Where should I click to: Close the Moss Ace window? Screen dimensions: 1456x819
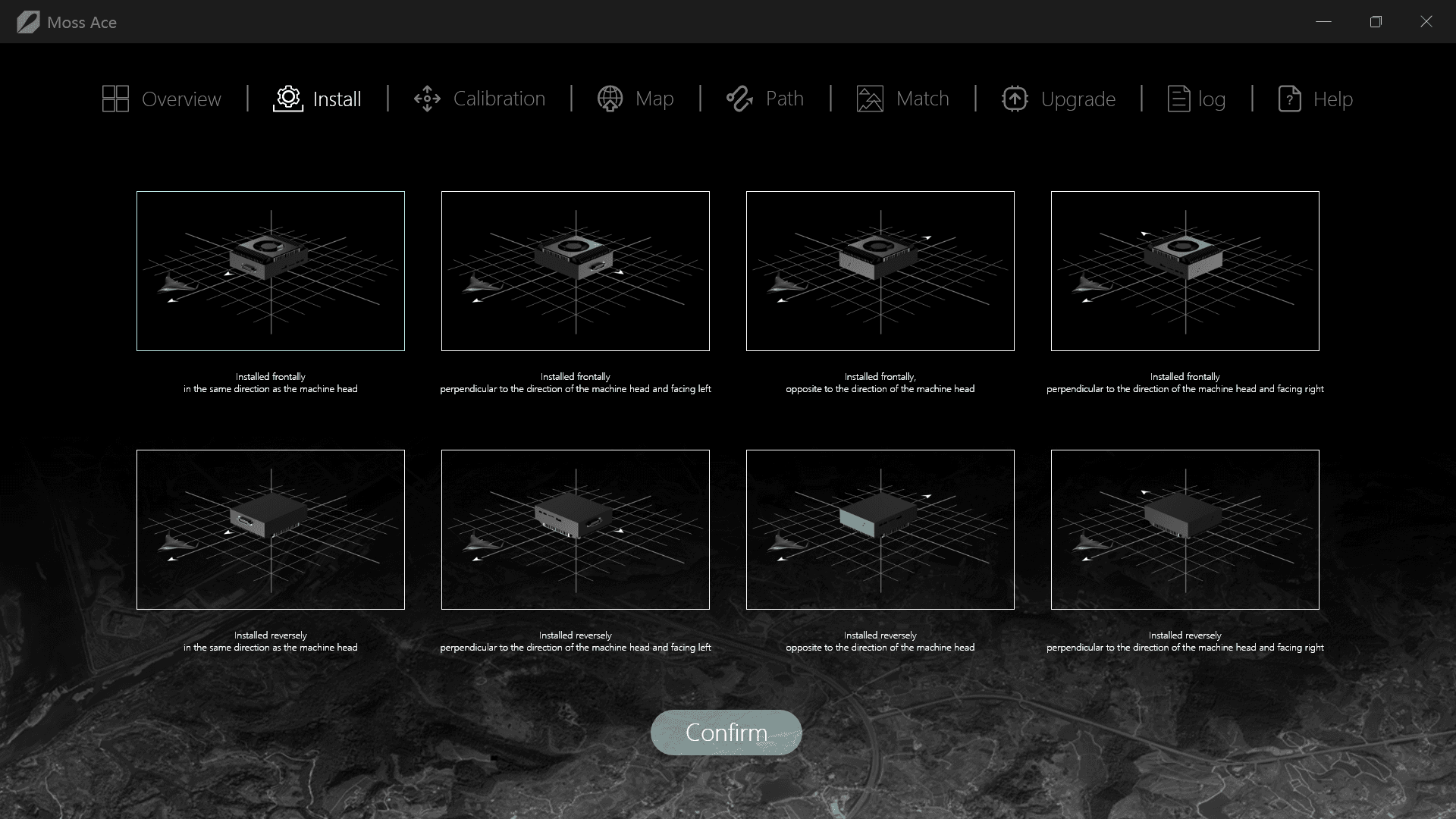(1426, 21)
